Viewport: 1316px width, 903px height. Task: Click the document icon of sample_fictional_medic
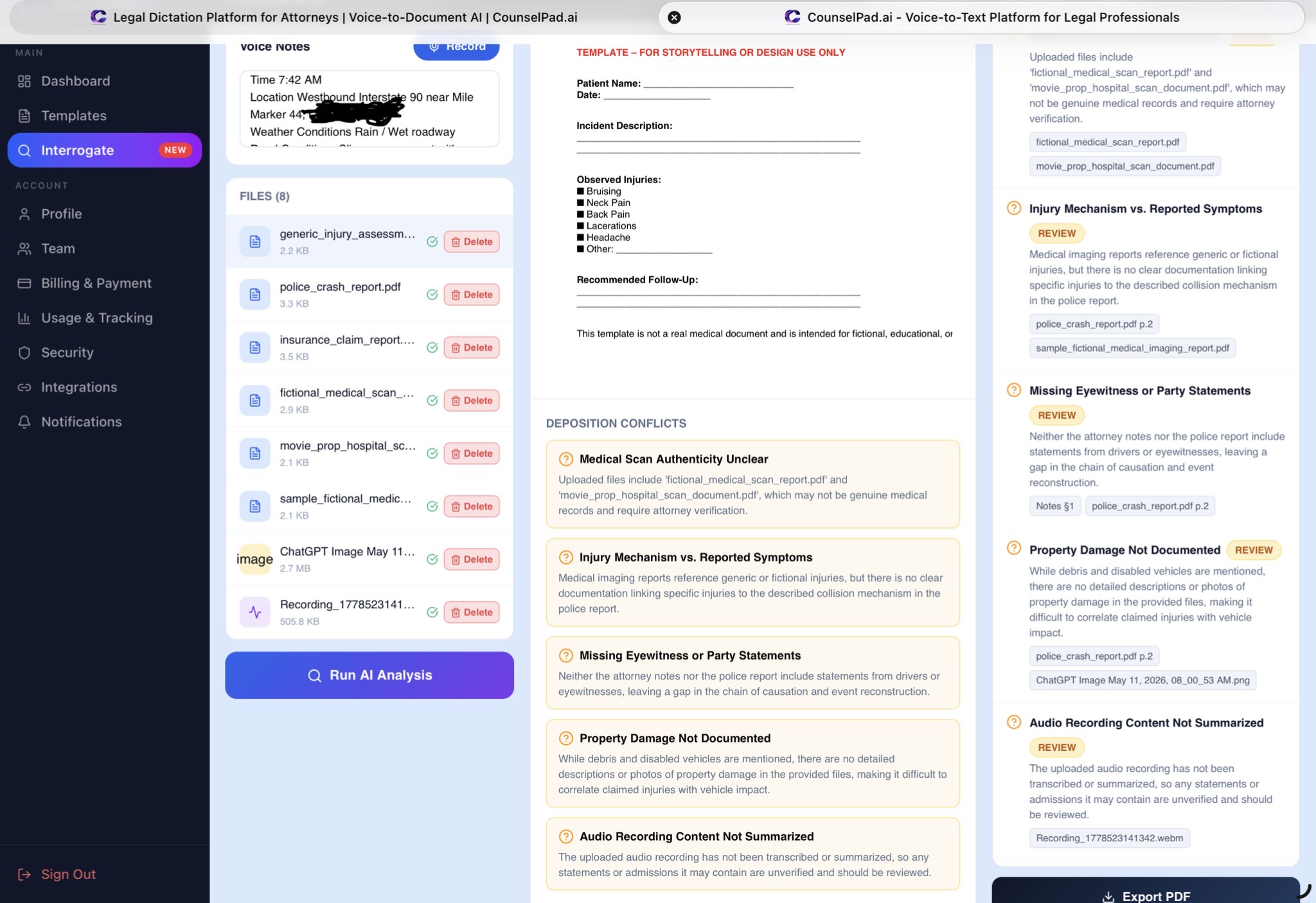[255, 507]
